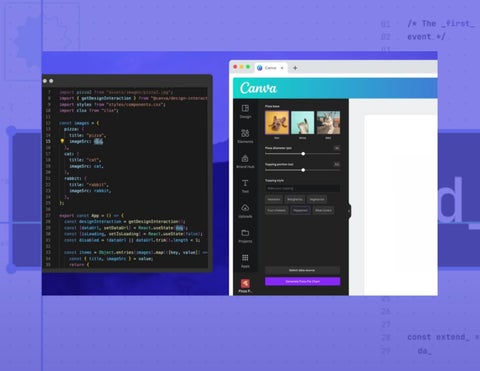Focus the Topping style text field

pyautogui.click(x=303, y=188)
